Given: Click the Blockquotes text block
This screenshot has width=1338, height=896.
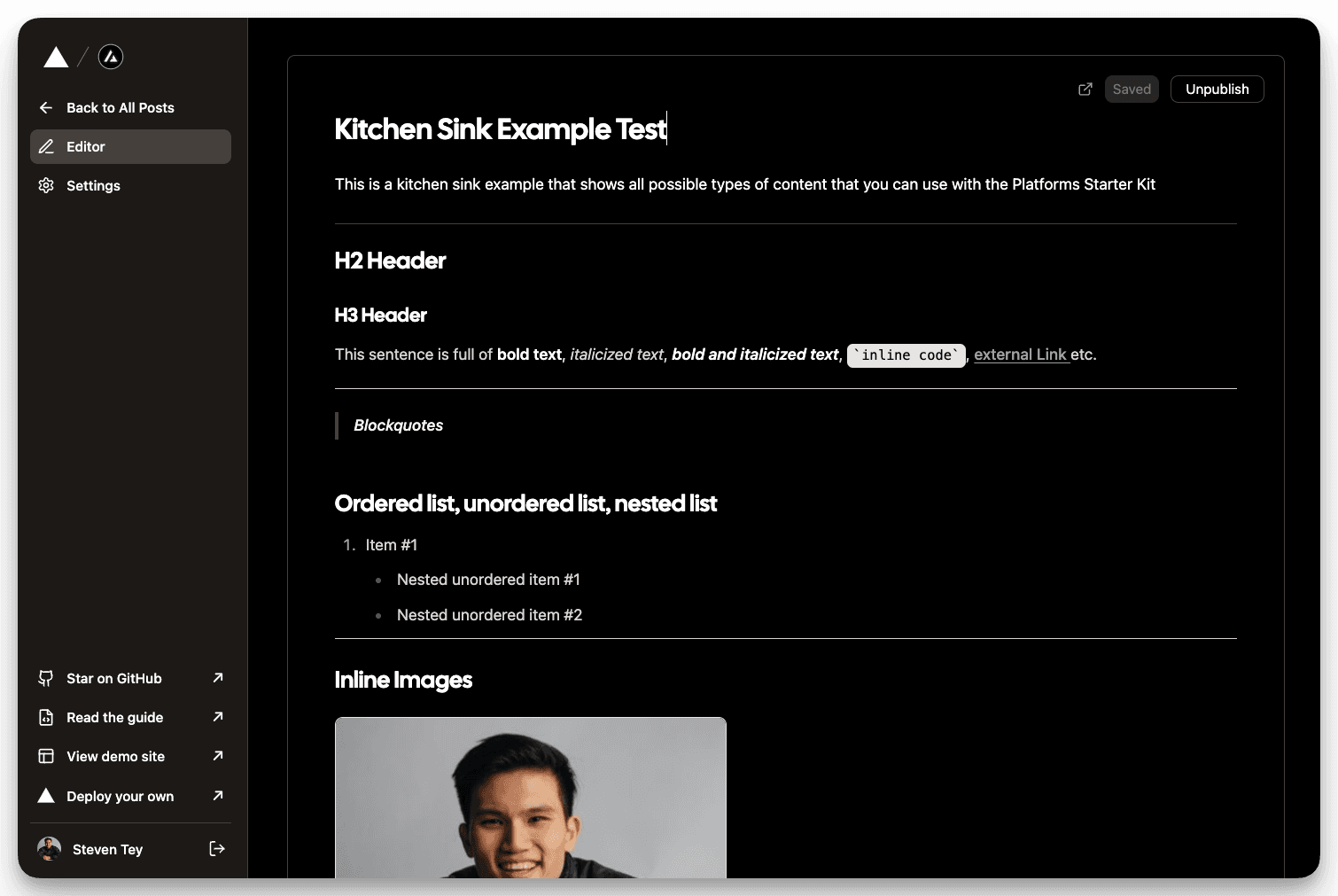Looking at the screenshot, I should [x=399, y=425].
